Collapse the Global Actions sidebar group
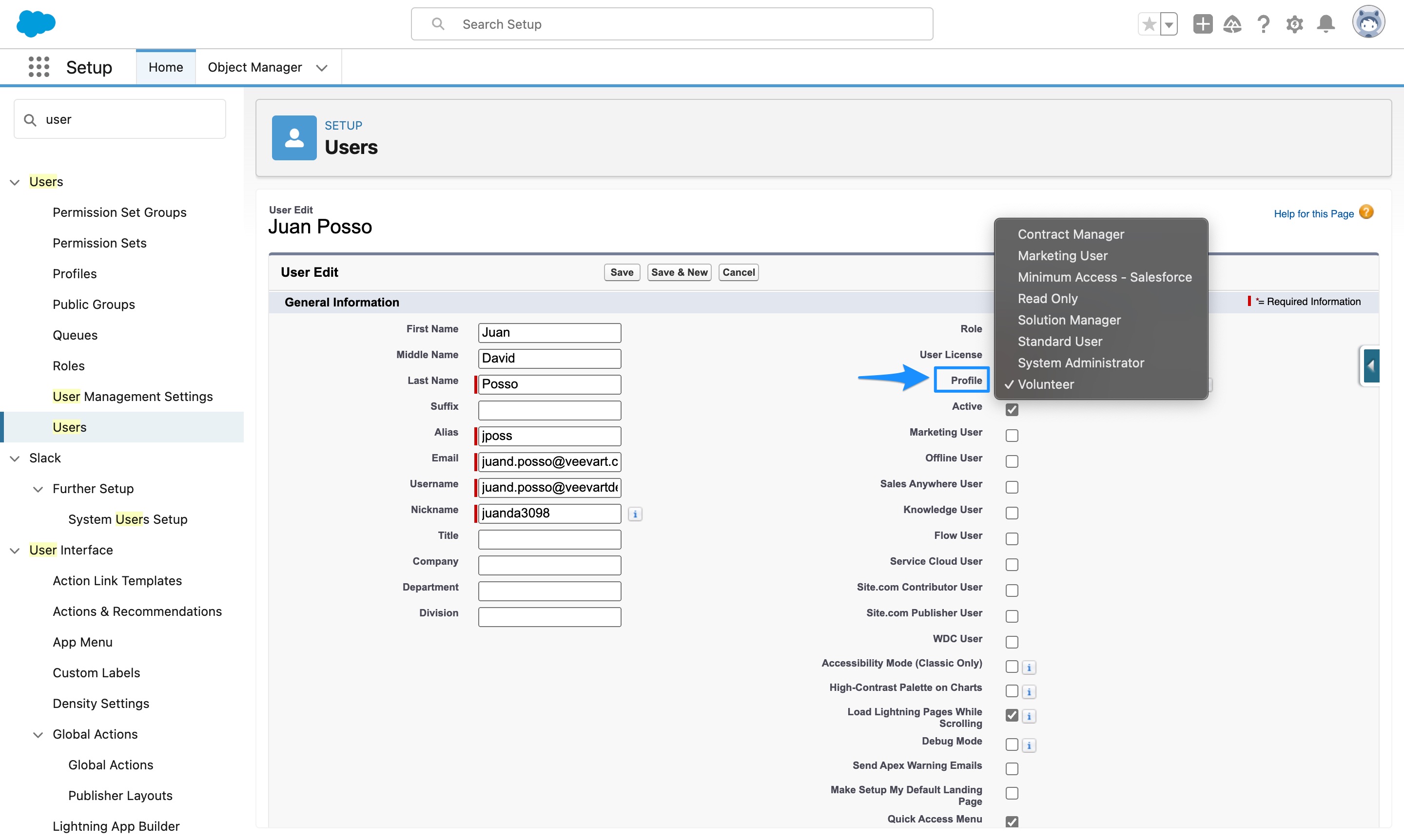The image size is (1404, 840). (x=38, y=734)
